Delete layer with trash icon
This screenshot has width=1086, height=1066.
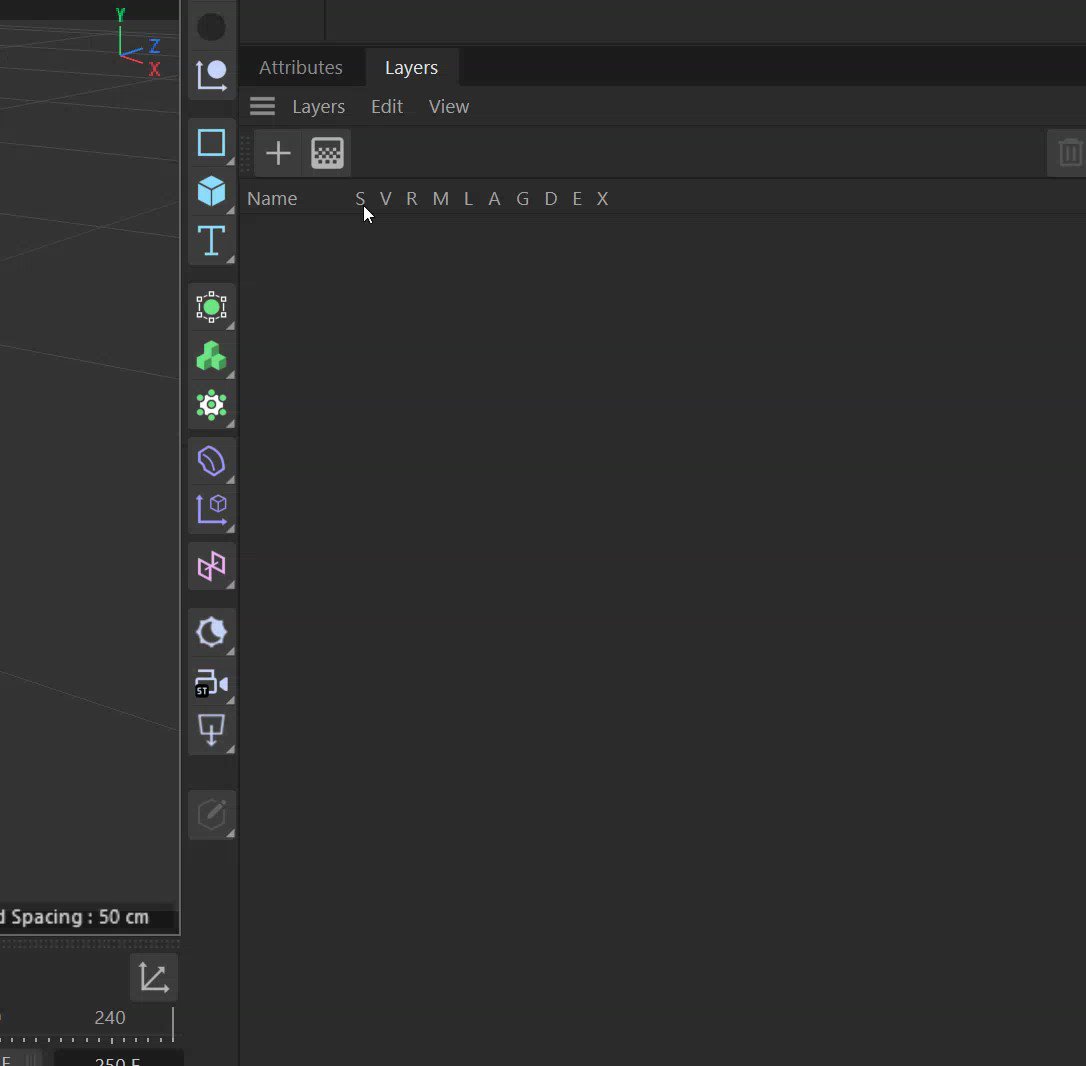tap(1070, 152)
